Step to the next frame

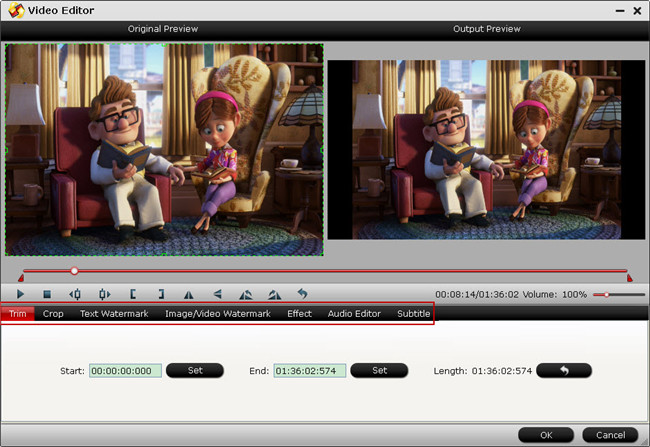click(104, 294)
